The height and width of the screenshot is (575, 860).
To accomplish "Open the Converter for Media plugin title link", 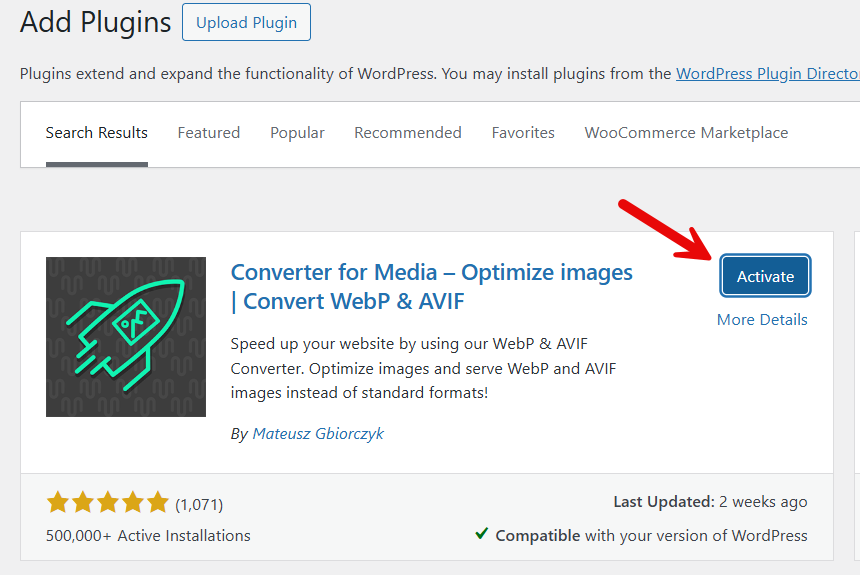I will [432, 286].
